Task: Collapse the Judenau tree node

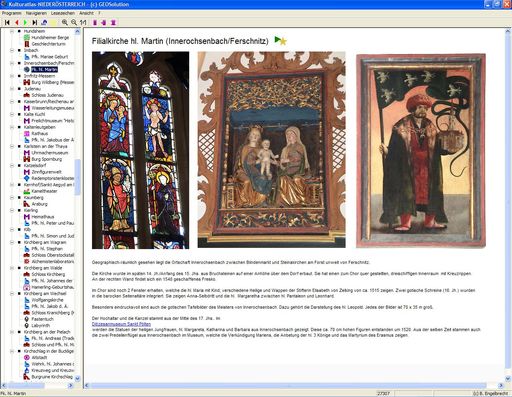Action: tap(12, 89)
